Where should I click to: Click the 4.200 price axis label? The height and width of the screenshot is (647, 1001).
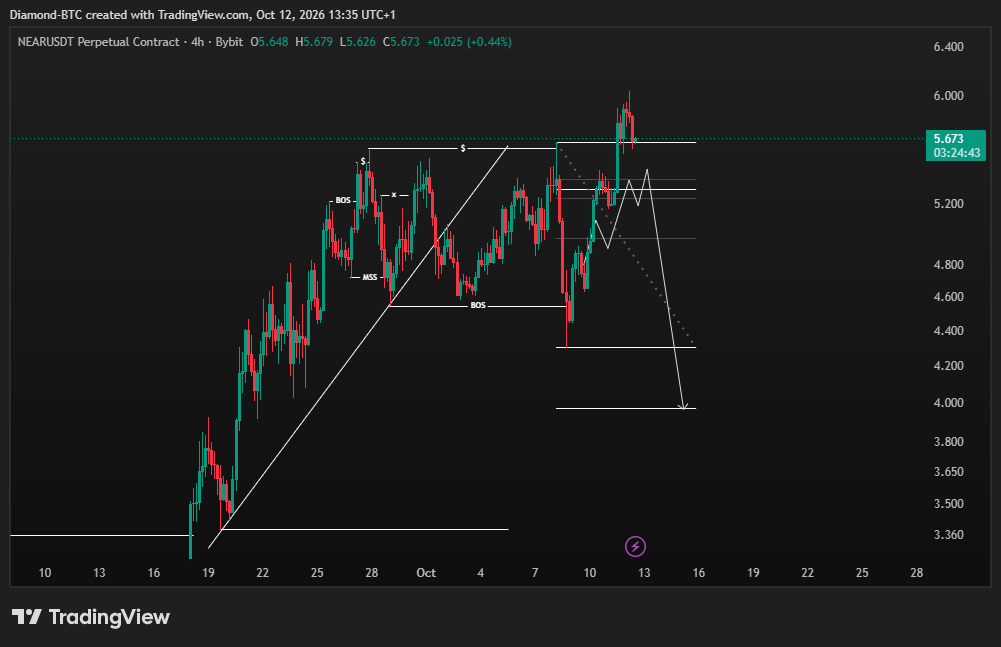pyautogui.click(x=949, y=366)
